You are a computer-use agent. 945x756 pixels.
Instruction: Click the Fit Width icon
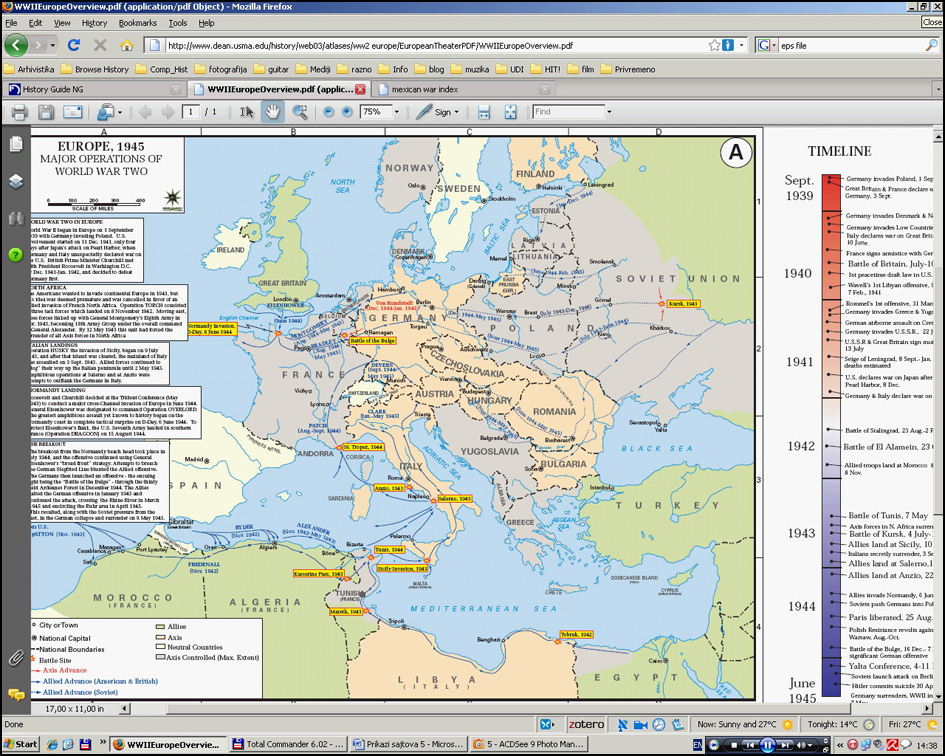pyautogui.click(x=484, y=112)
